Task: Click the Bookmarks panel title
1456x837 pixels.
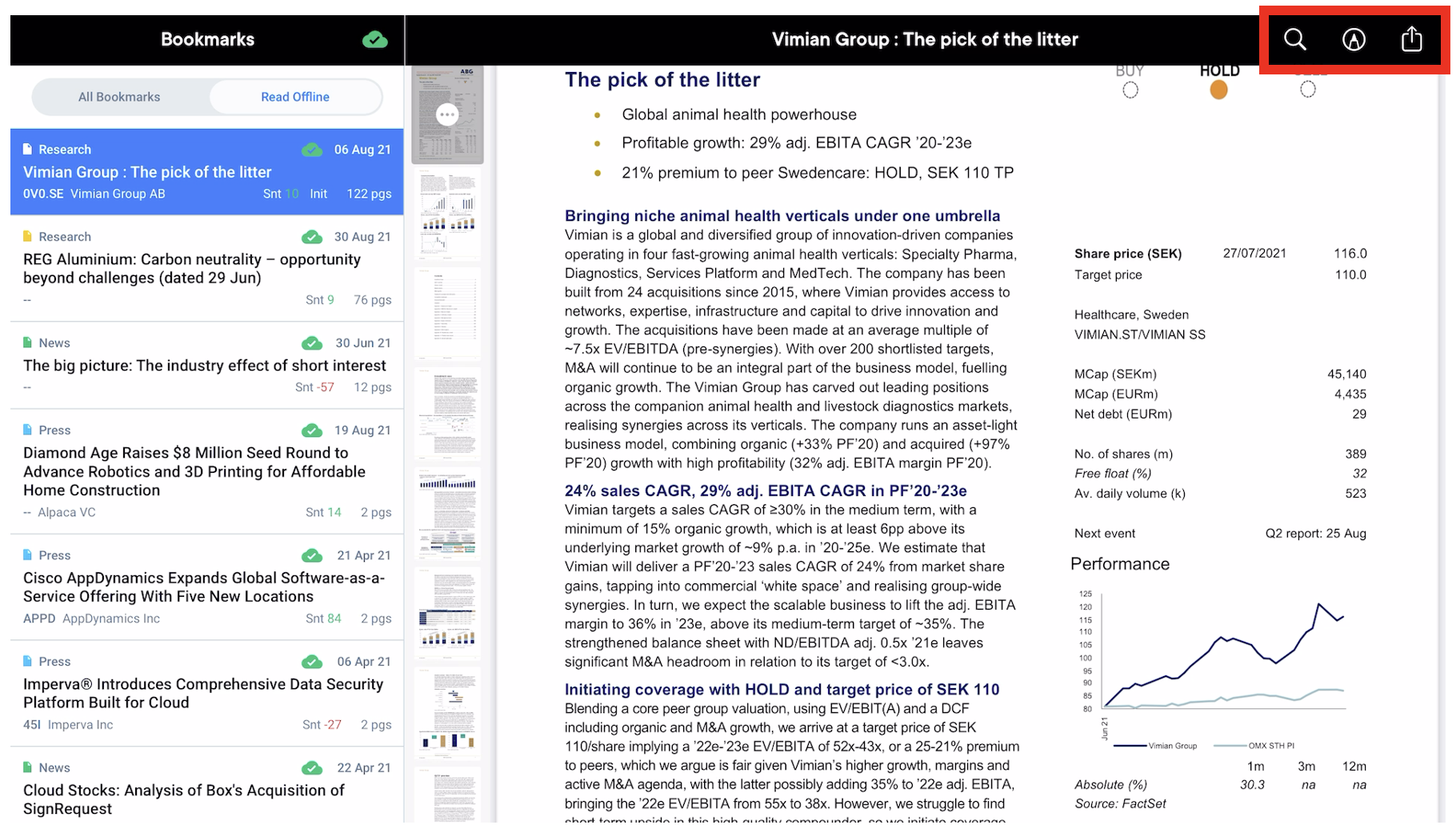Action: click(207, 39)
